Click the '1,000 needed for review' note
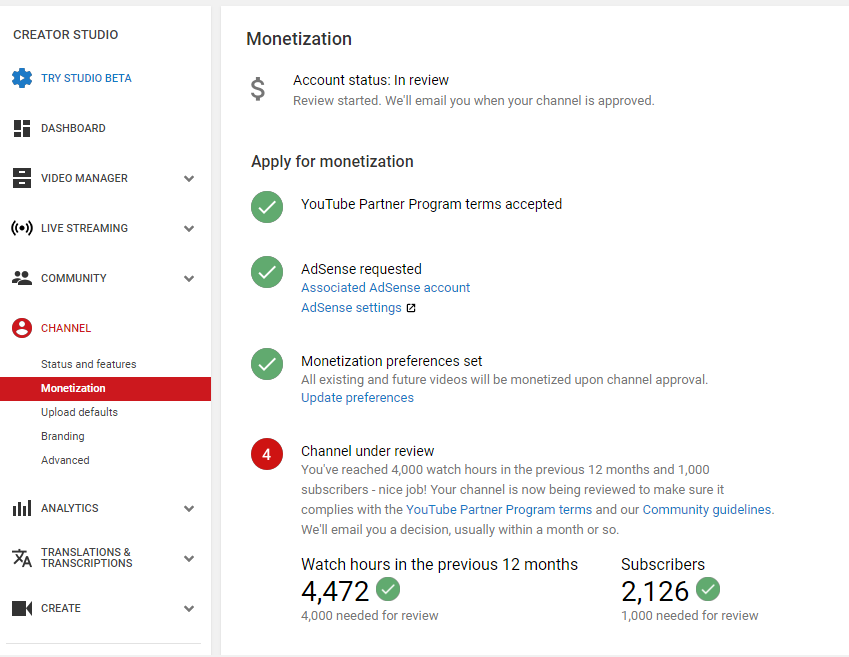 pos(690,616)
